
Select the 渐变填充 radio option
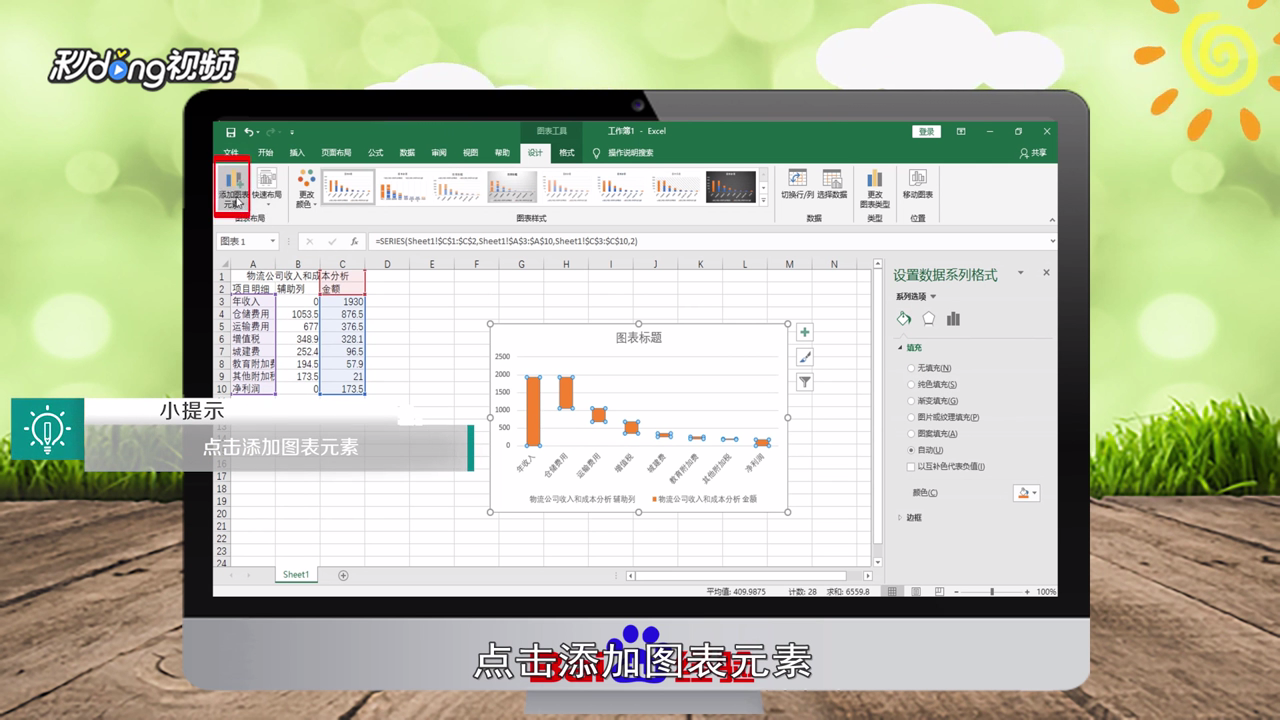click(910, 400)
